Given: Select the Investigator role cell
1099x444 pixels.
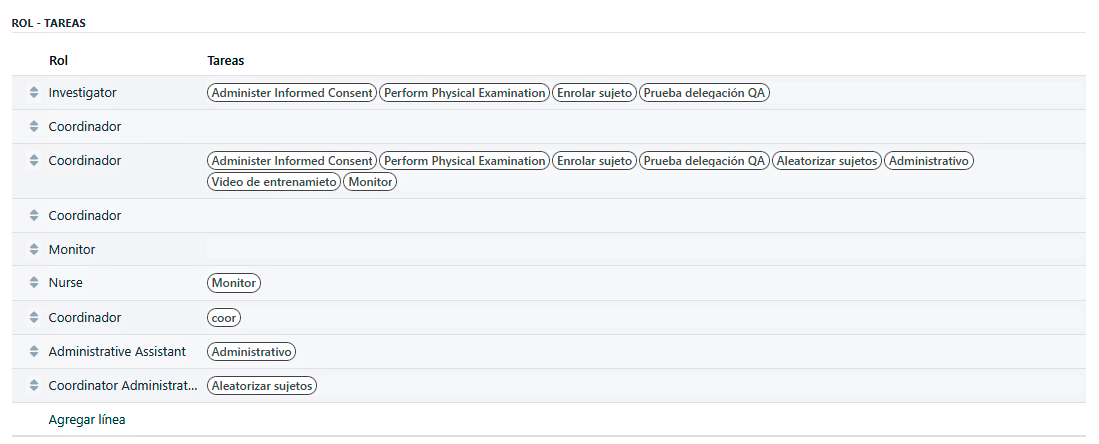Looking at the screenshot, I should [x=83, y=93].
